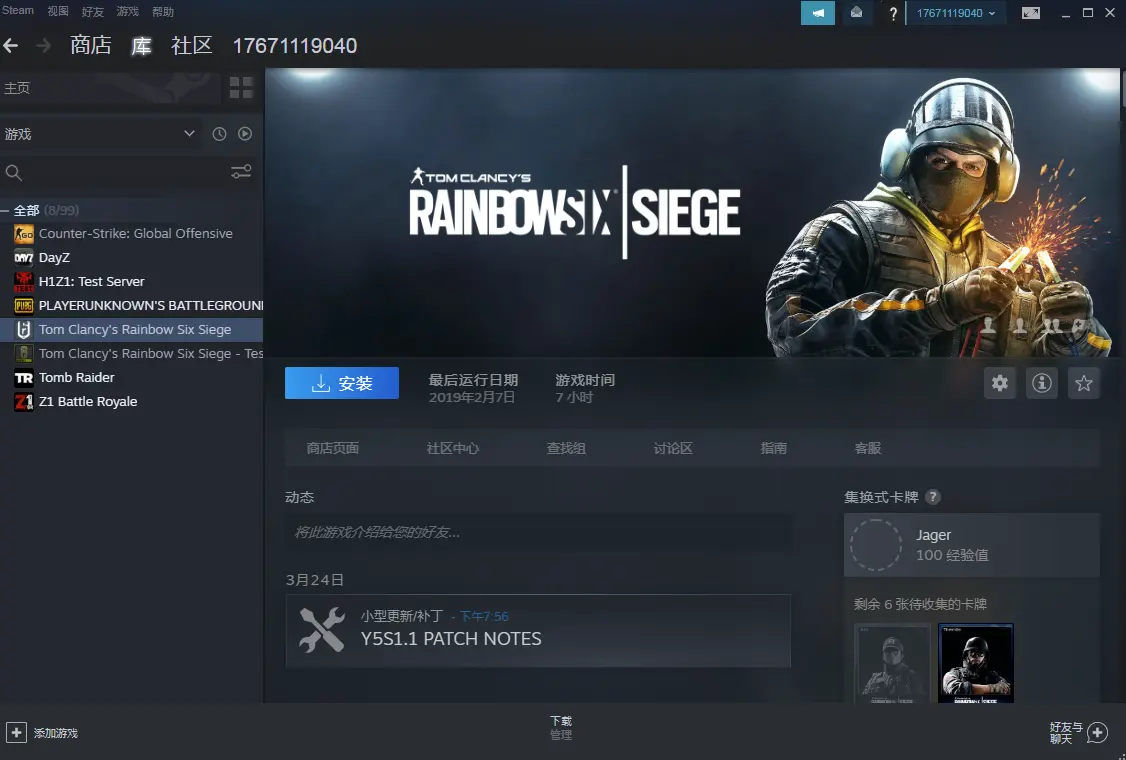
Task: Open friends and chat plus icon
Action: (1097, 733)
